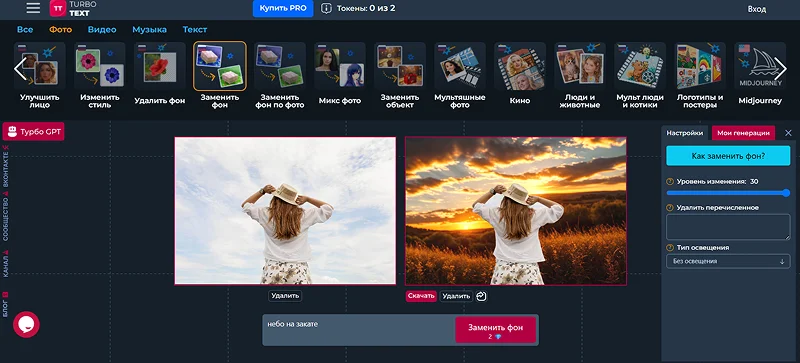Open the chat support bubble

[26, 324]
